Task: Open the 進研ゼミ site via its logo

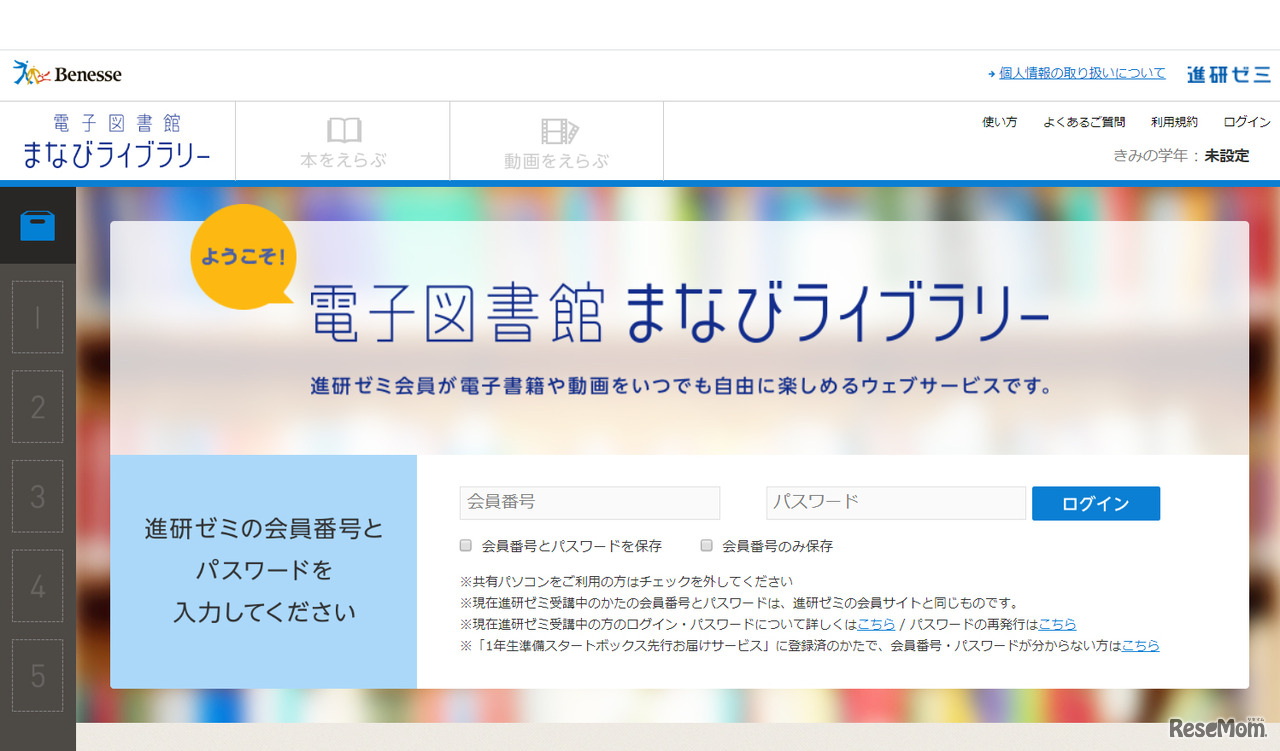Action: coord(1228,73)
